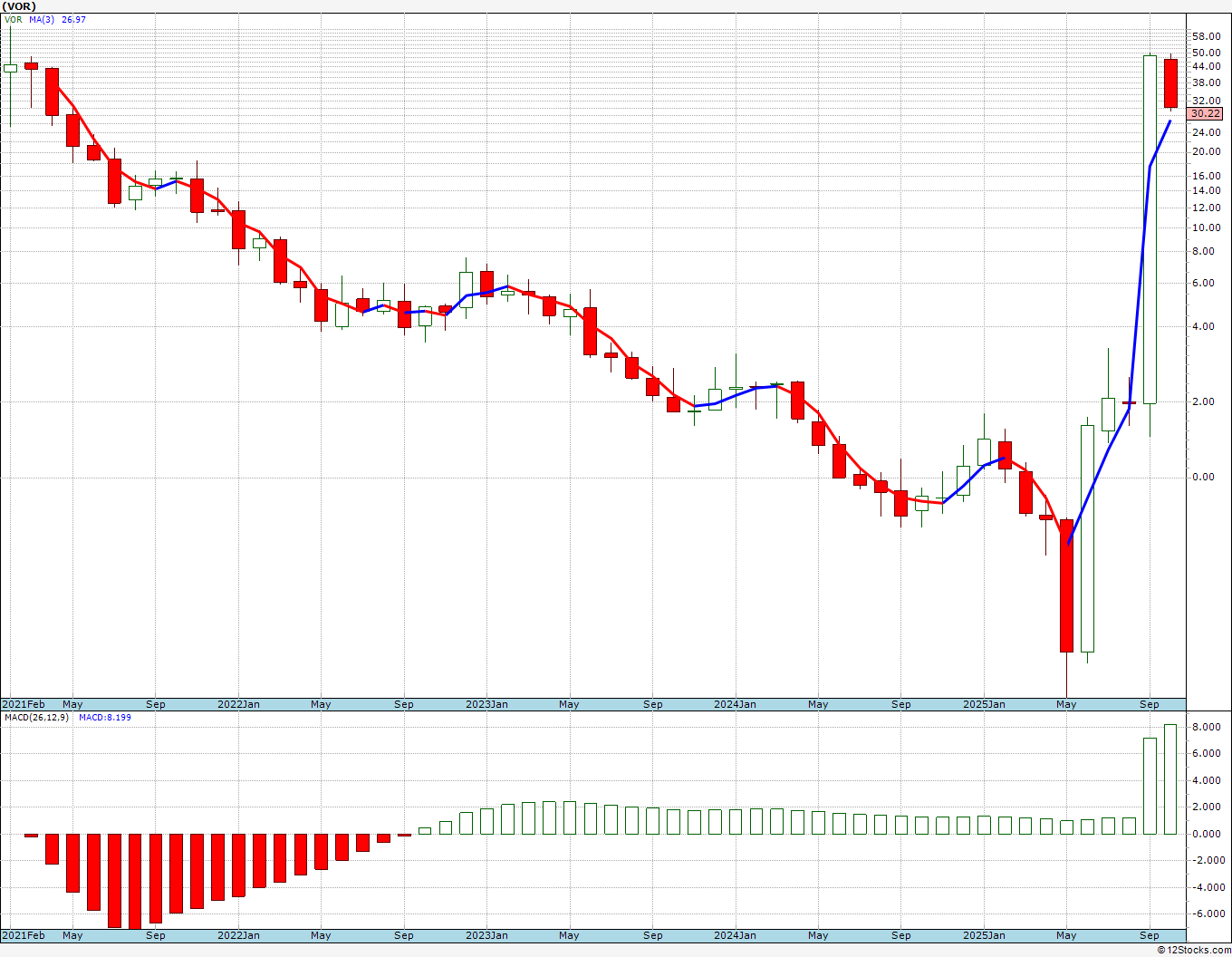Click the second-tallest green MACD histogram bar
The image size is (1232, 957).
pyautogui.click(x=1150, y=786)
